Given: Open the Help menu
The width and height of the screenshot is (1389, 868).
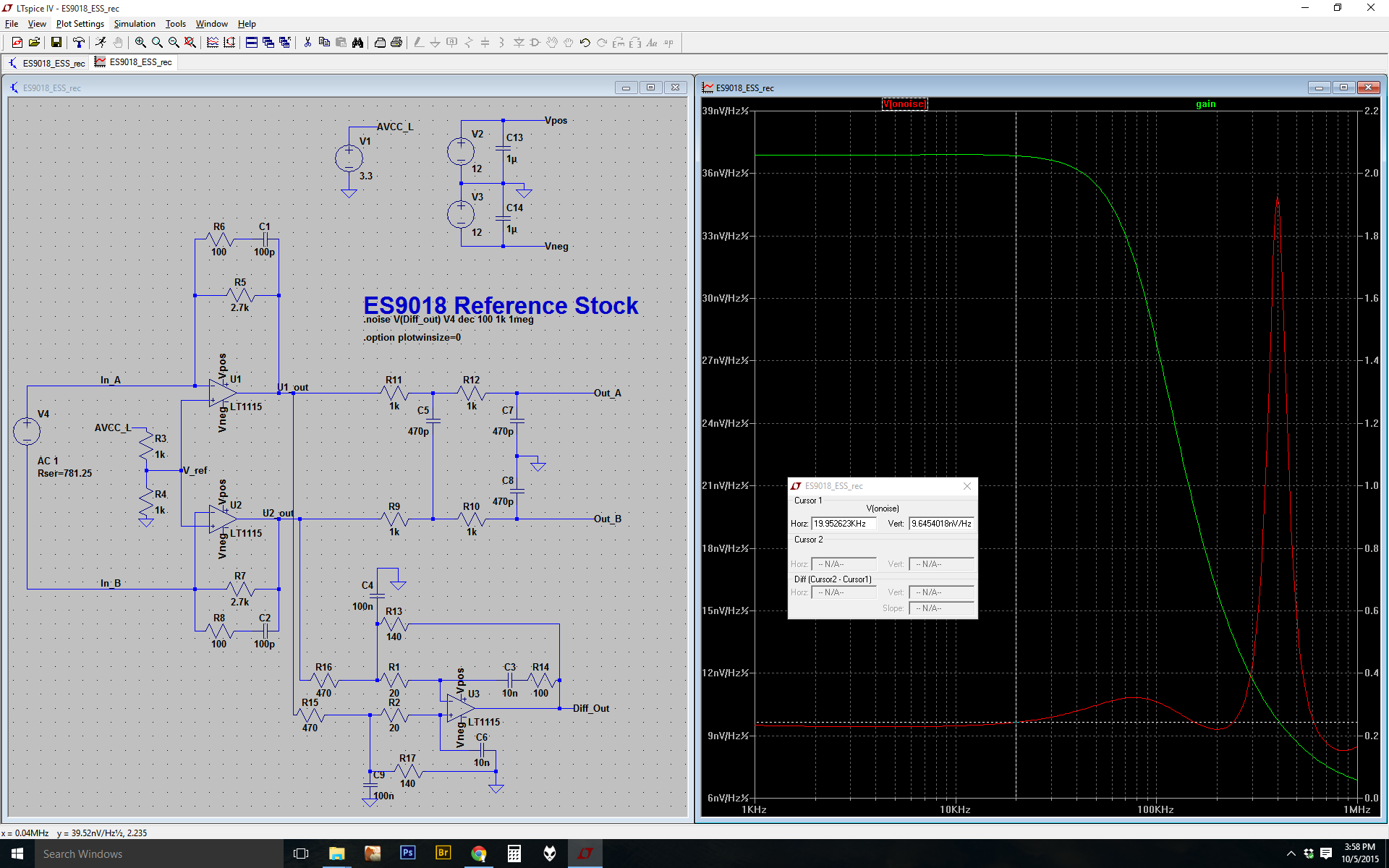Looking at the screenshot, I should coord(247,24).
